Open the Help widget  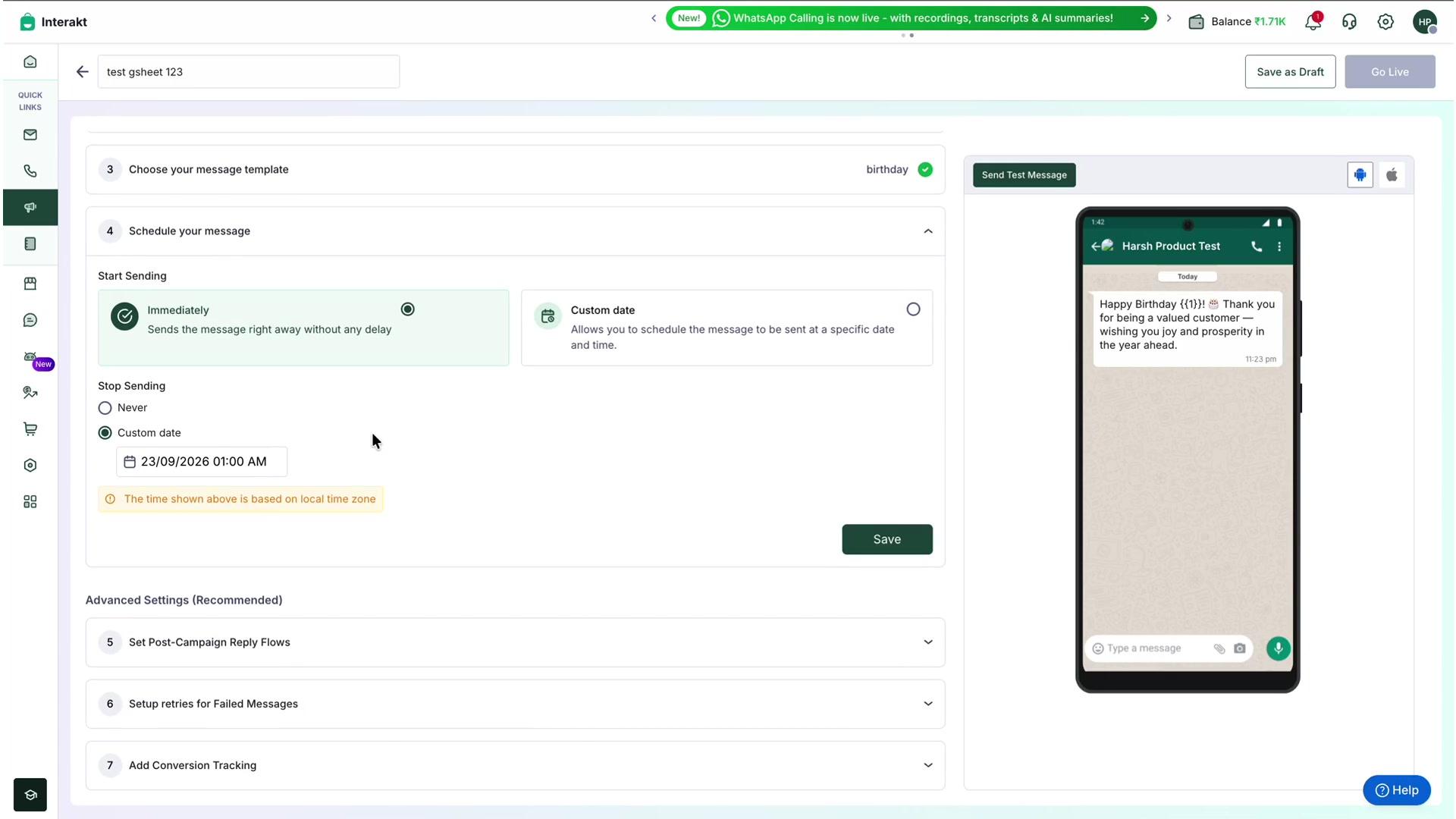(1396, 790)
